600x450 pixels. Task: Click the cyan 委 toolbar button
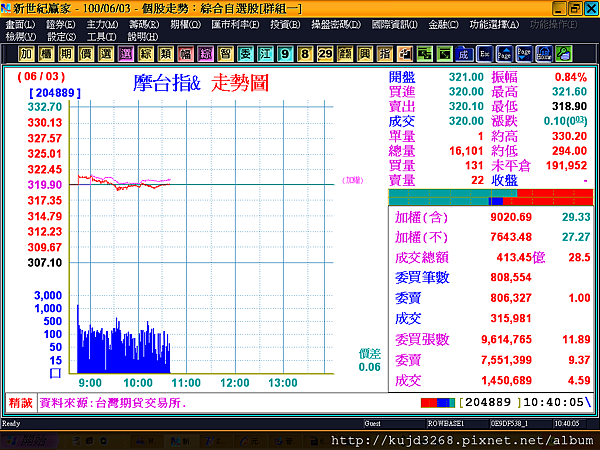(245, 54)
